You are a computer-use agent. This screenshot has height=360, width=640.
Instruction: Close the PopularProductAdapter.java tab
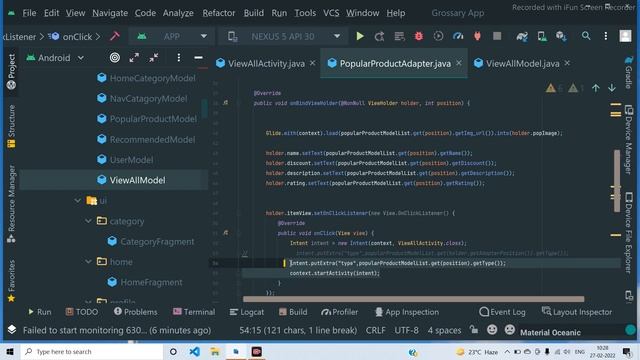pos(459,63)
